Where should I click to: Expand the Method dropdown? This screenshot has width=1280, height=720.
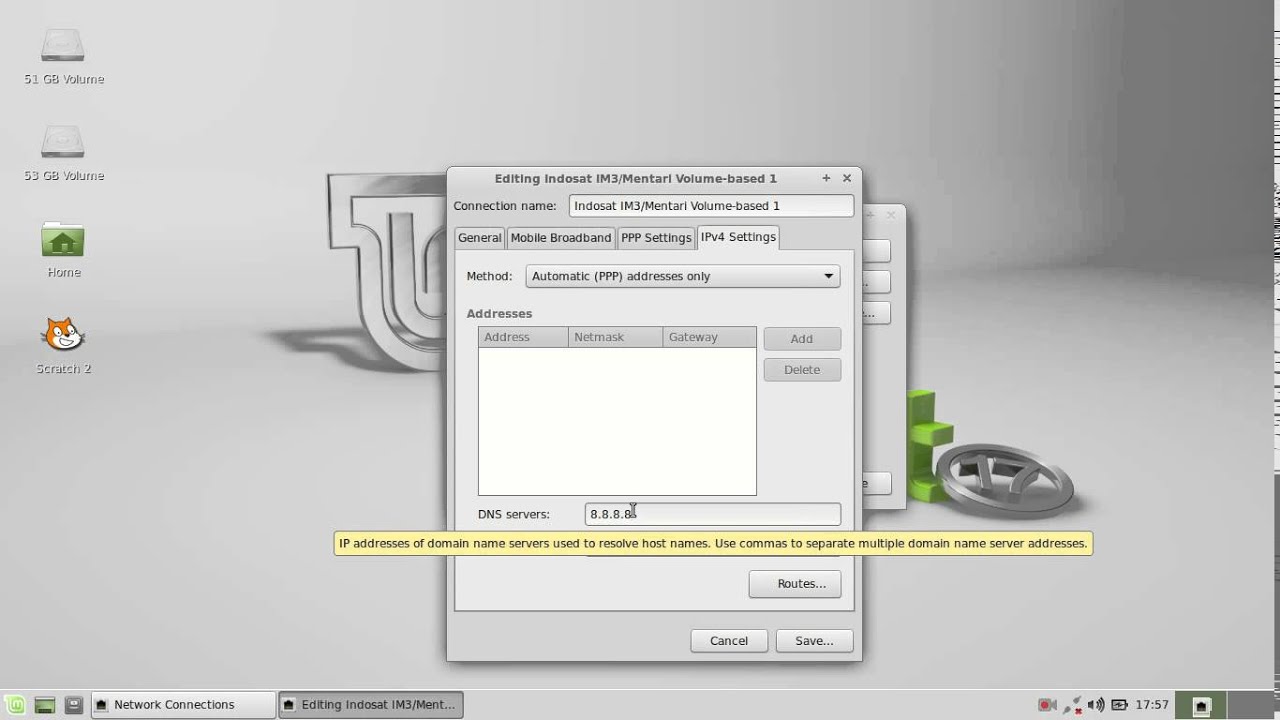pos(683,276)
